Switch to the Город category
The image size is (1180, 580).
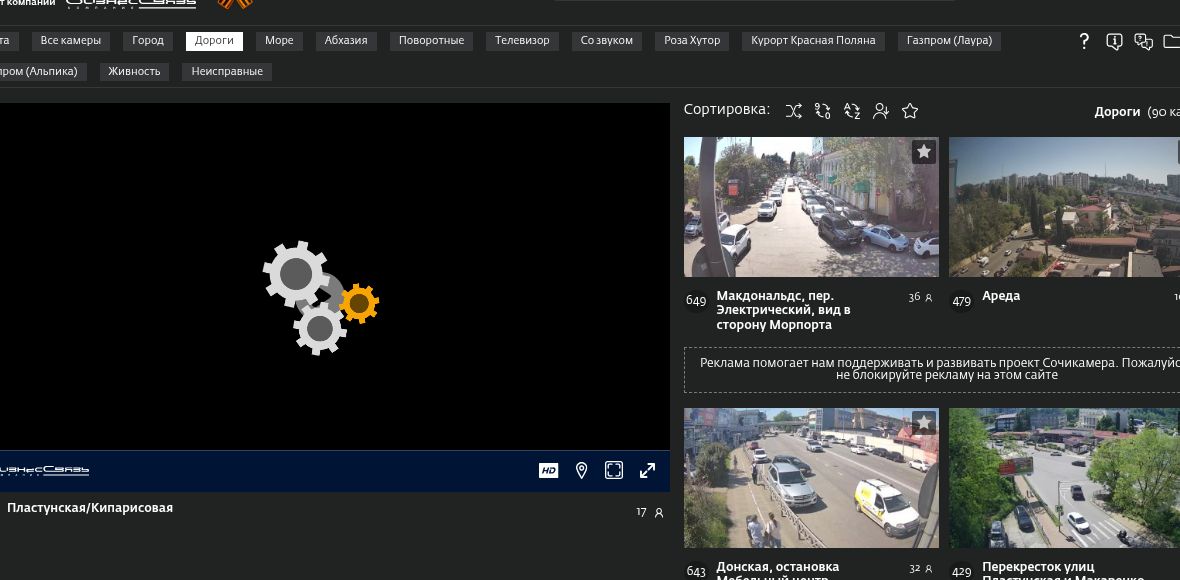(148, 41)
